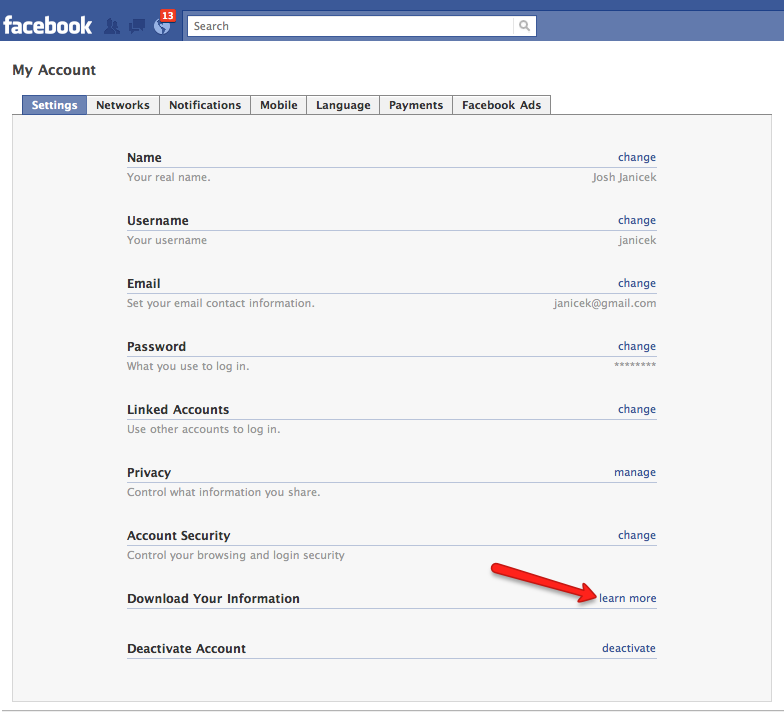Click change link for Username
Viewport: 784px width, 712px height.
[x=636, y=220]
